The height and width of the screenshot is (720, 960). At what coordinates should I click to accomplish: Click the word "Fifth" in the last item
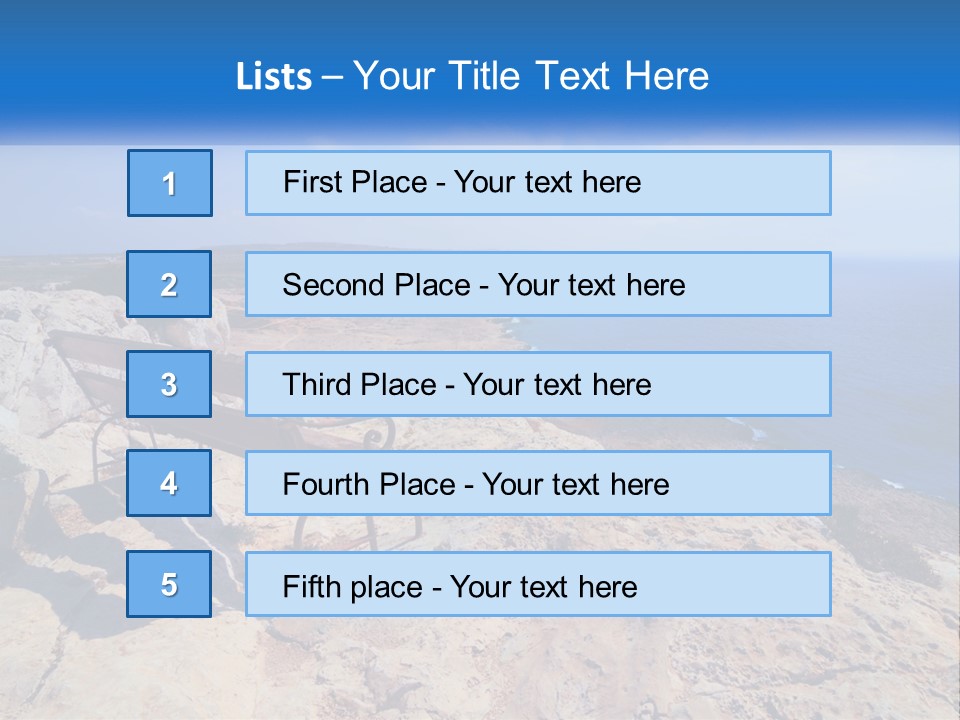click(311, 586)
